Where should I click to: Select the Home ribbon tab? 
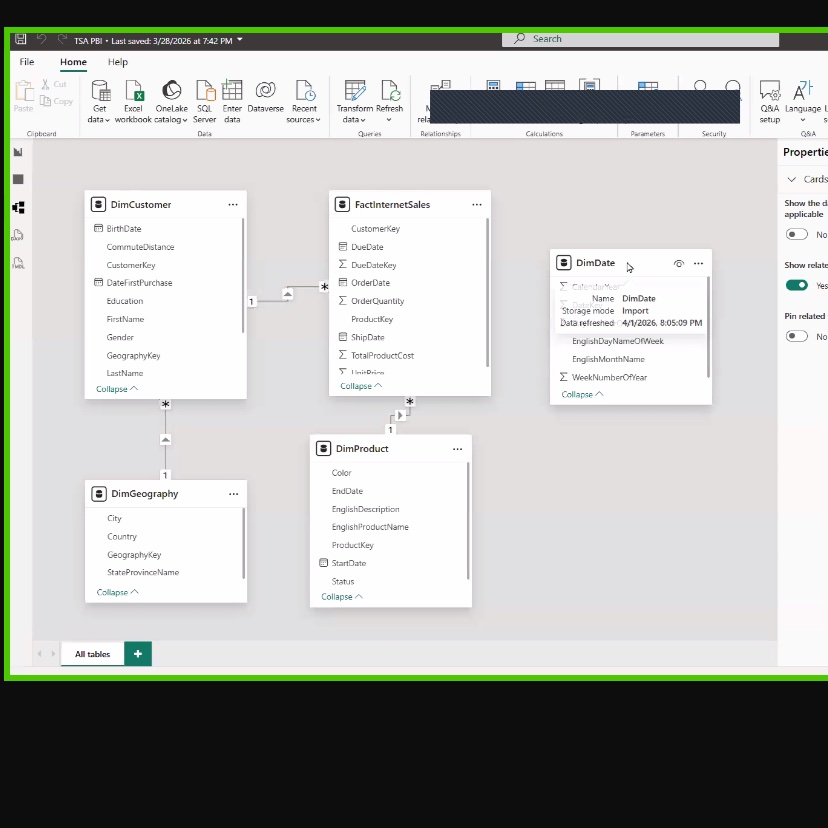point(73,62)
